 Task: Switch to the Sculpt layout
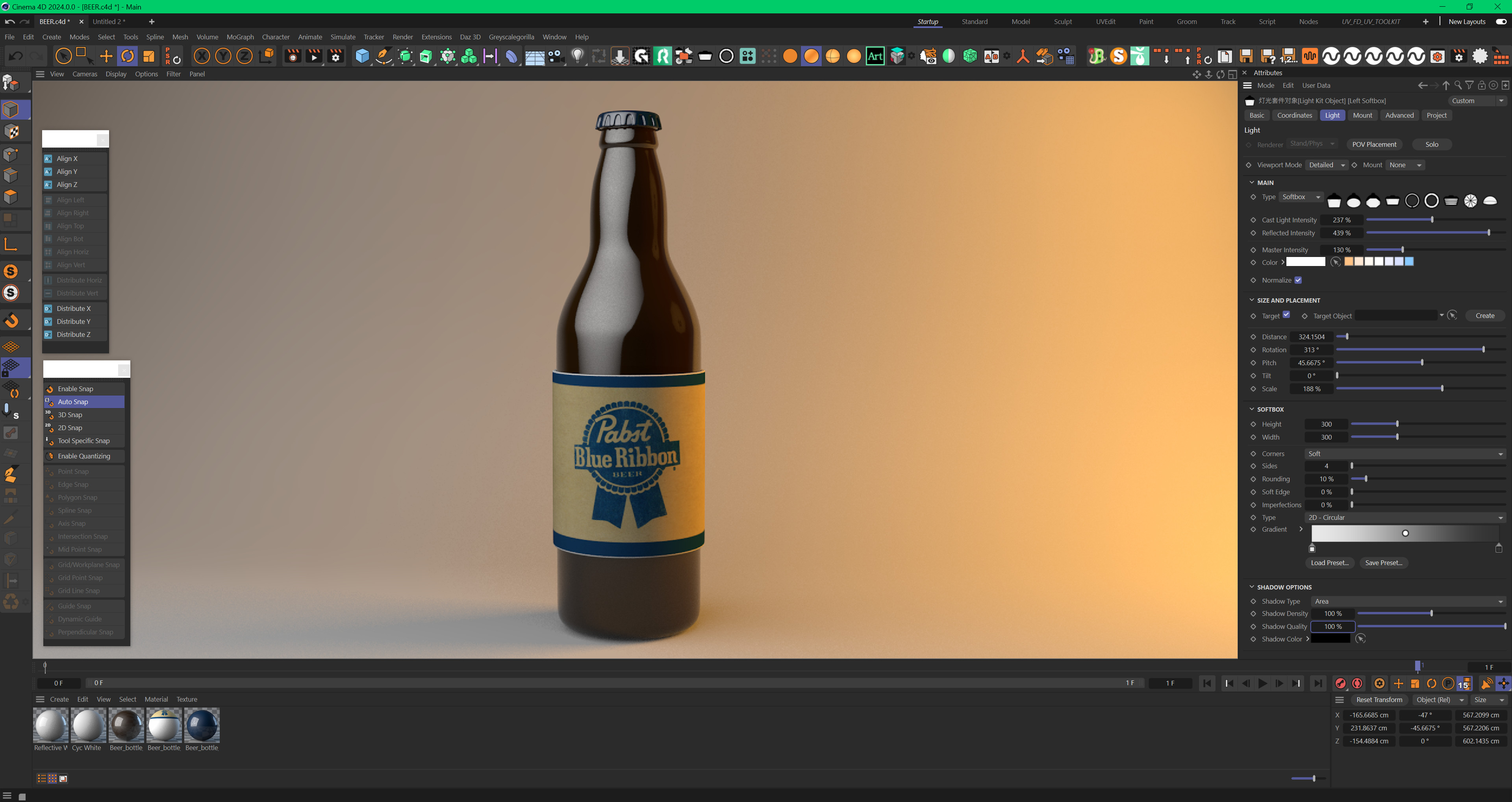[1062, 22]
